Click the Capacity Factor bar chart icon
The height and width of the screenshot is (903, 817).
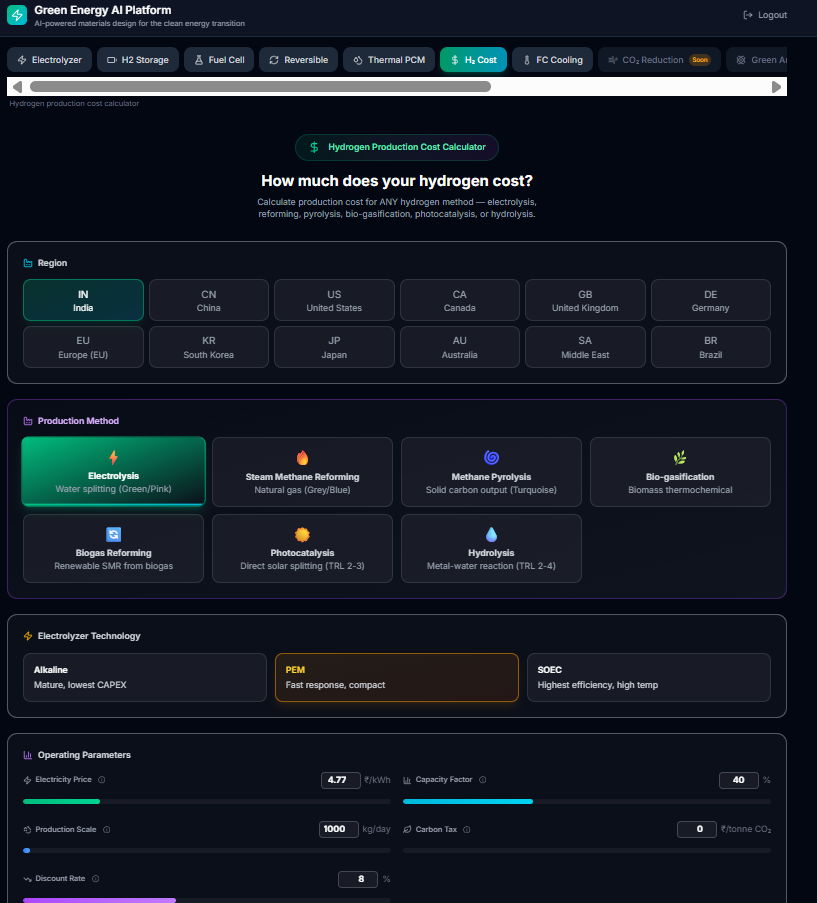(x=407, y=780)
